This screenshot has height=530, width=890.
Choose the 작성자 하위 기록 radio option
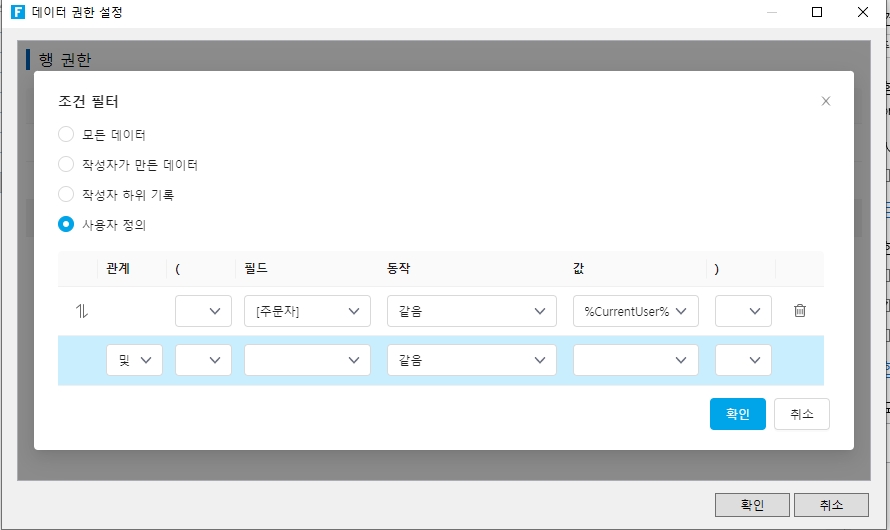tap(66, 194)
